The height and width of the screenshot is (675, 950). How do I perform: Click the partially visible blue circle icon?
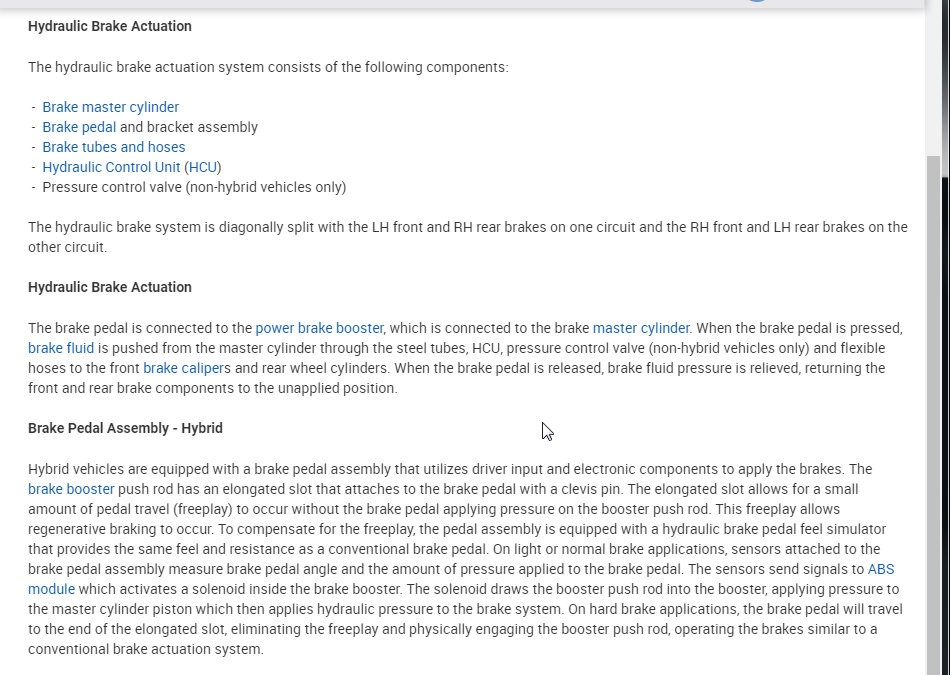(756, 1)
